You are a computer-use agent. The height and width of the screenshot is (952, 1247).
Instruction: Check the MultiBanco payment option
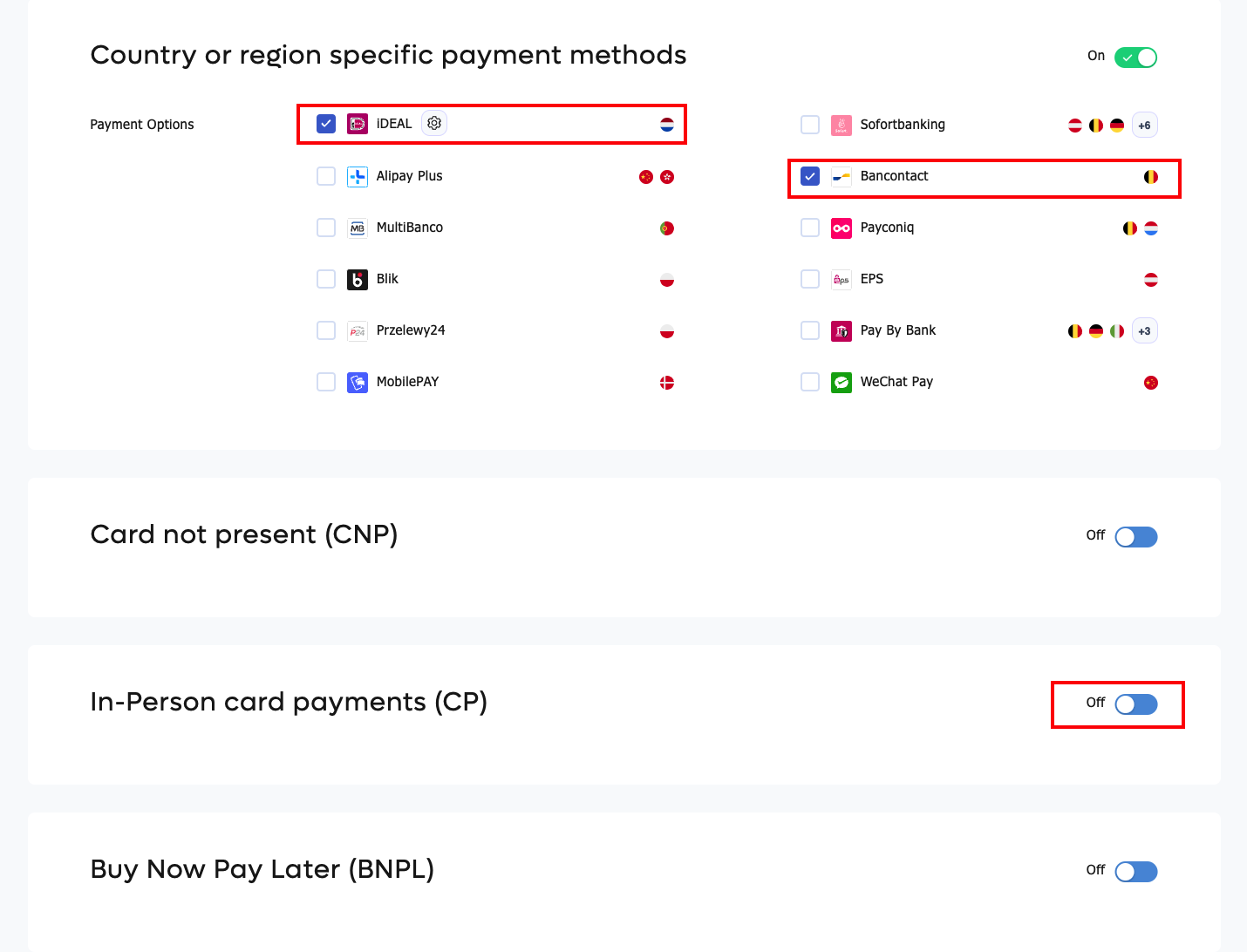click(326, 228)
